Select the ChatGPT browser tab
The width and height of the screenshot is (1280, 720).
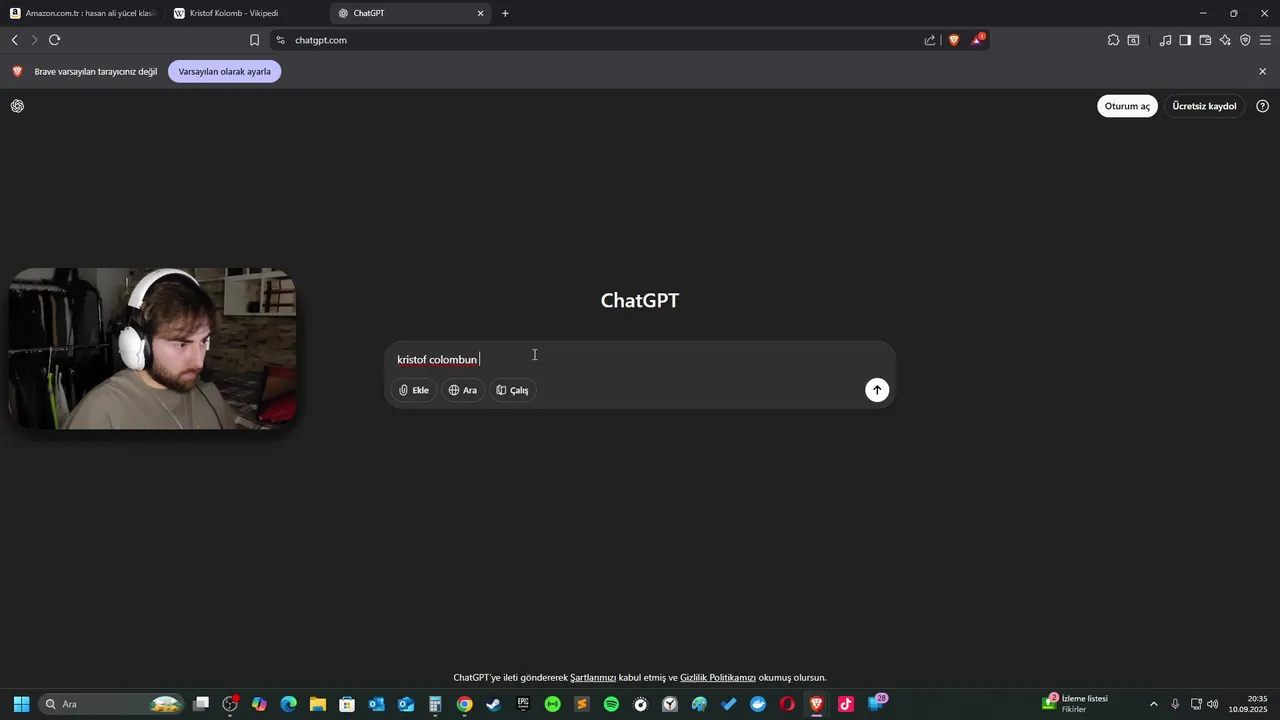[410, 13]
